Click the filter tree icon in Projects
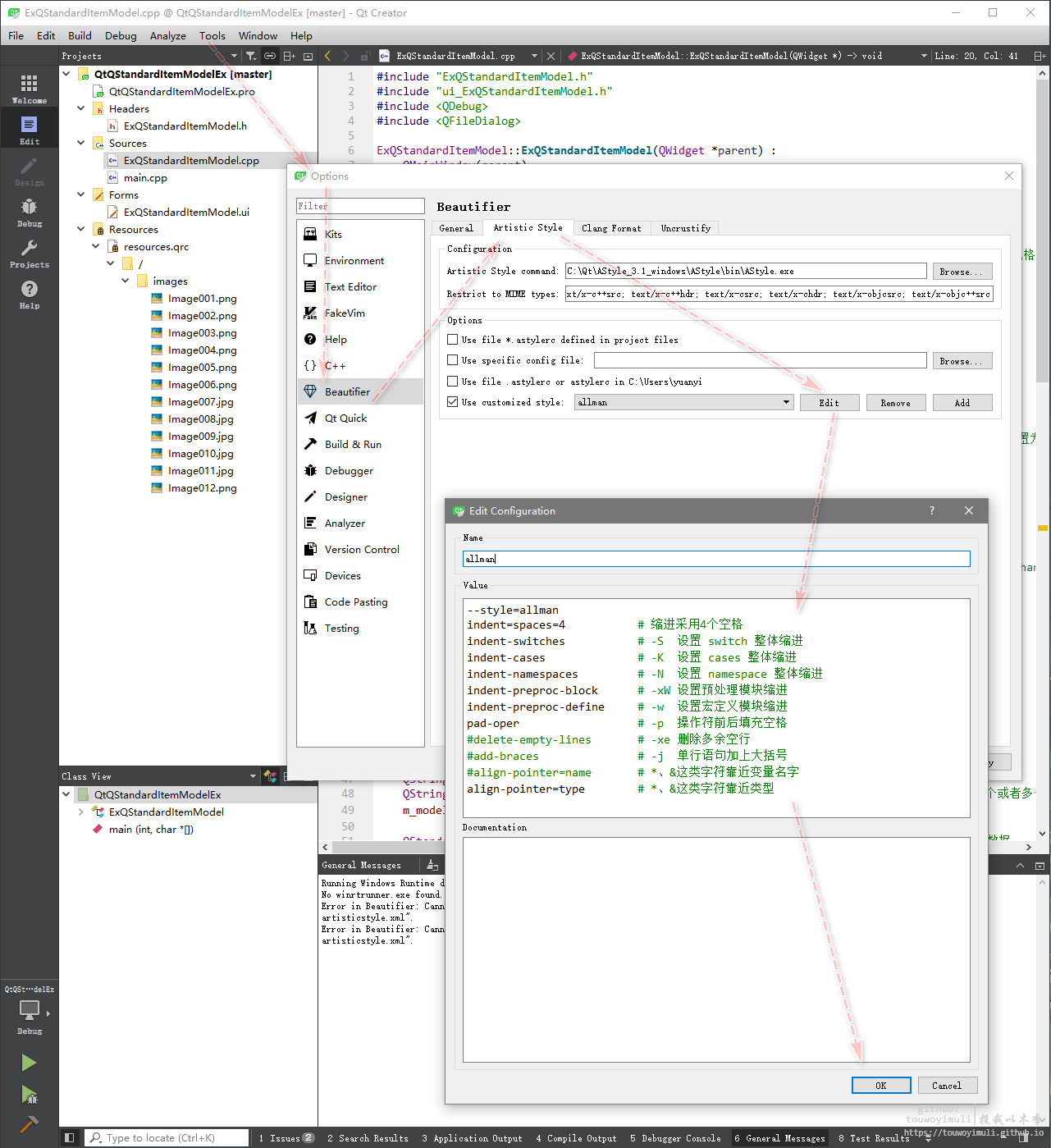The width and height of the screenshot is (1051, 1148). (251, 56)
